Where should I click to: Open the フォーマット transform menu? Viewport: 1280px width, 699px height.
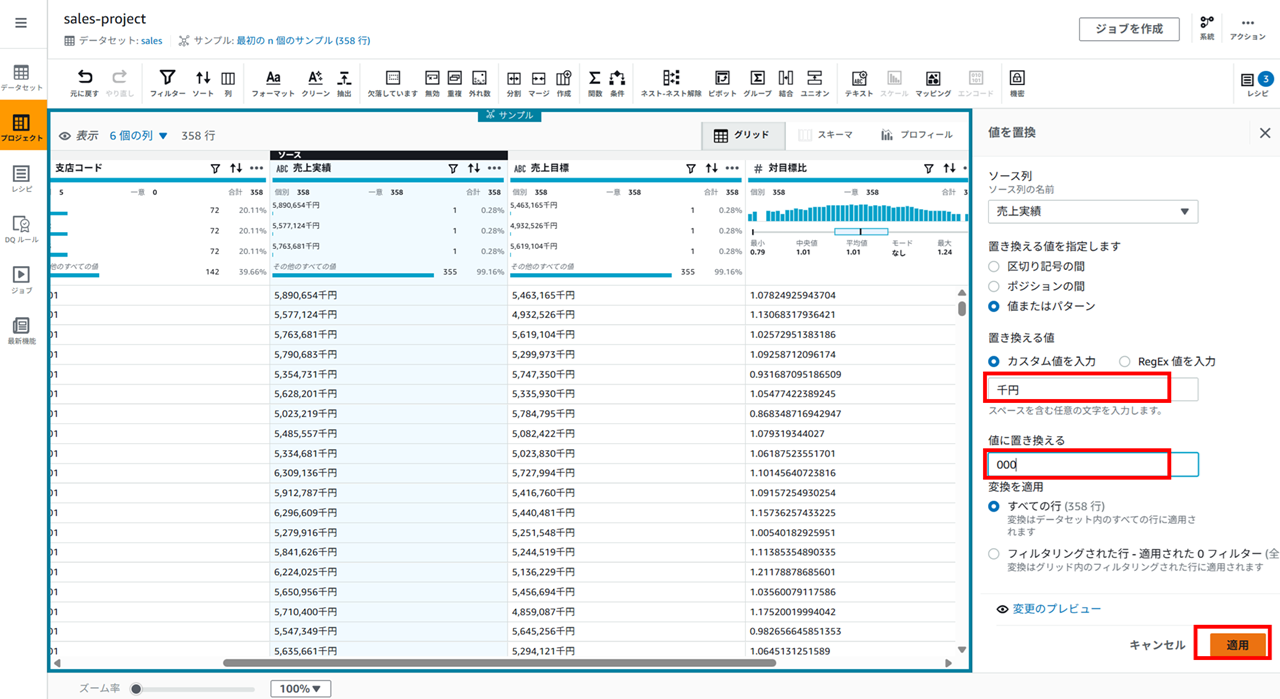click(x=273, y=83)
